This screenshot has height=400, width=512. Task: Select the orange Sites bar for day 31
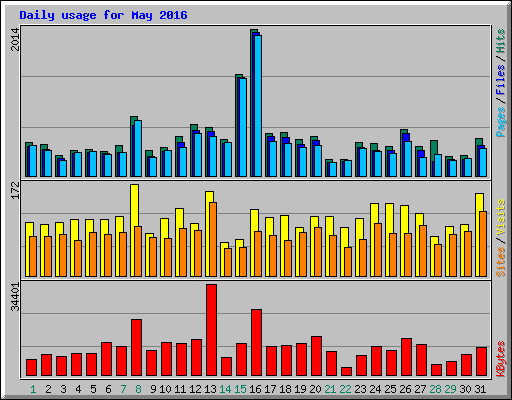[483, 244]
